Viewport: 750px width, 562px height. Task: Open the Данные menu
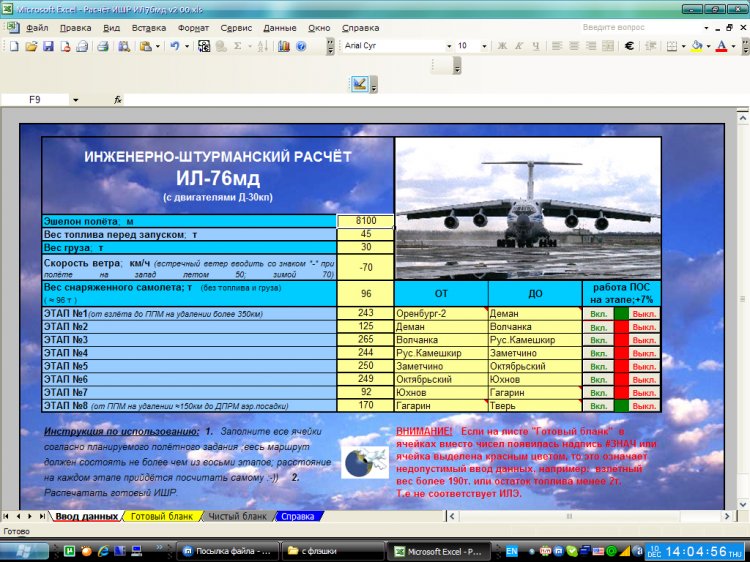[x=280, y=28]
